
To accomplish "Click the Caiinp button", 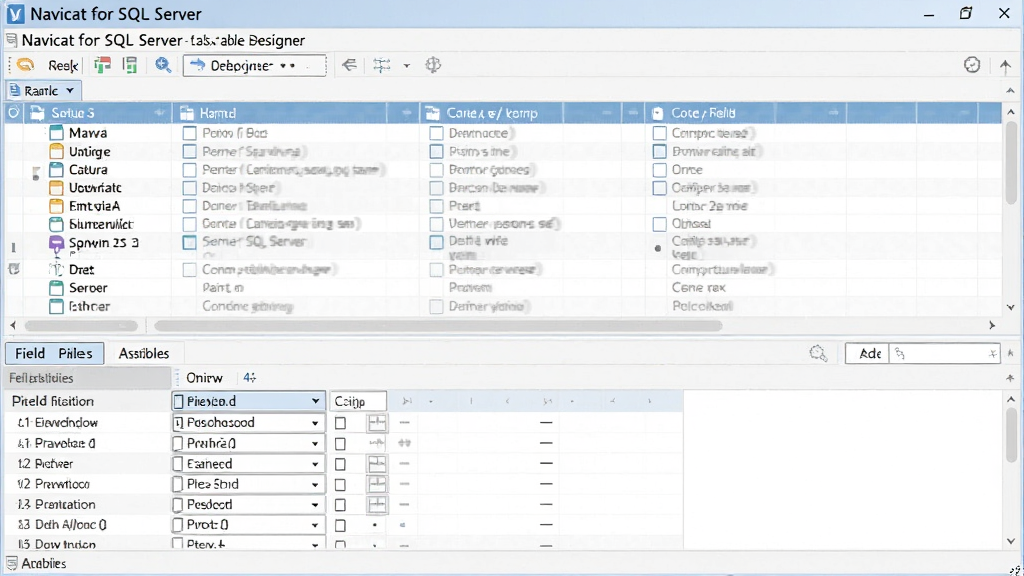I will click(x=358, y=401).
